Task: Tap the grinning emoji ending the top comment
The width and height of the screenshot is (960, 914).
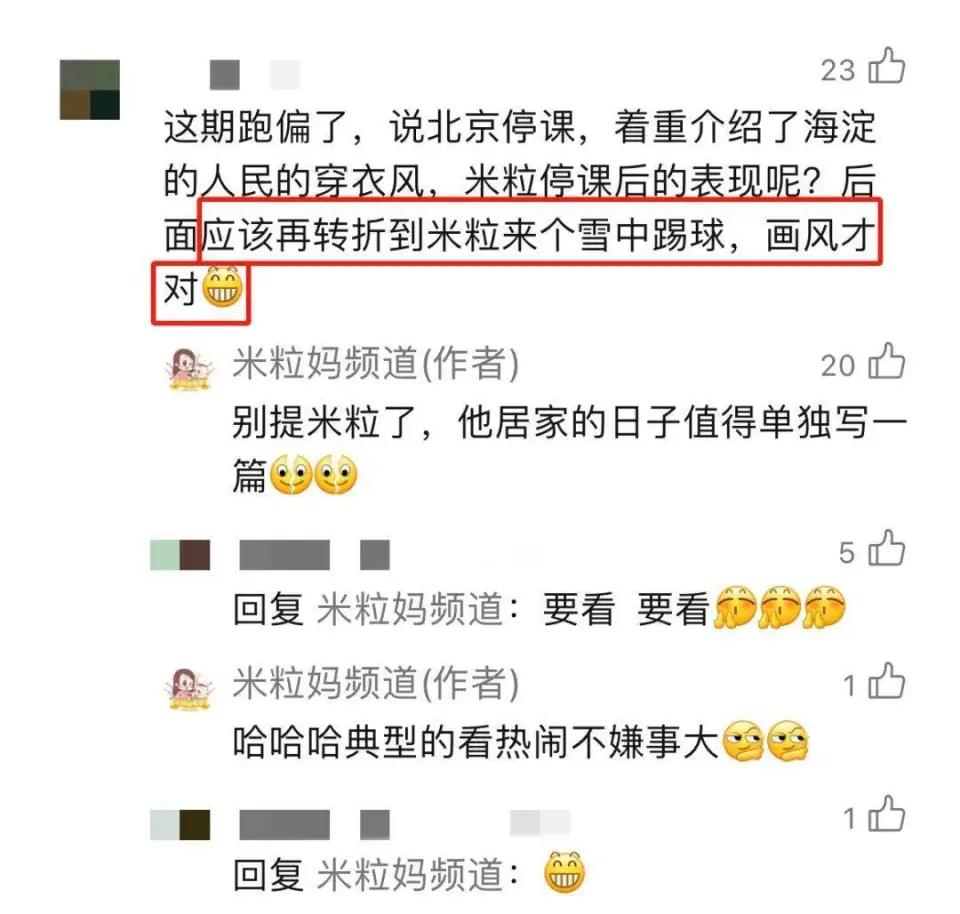Action: [x=222, y=287]
